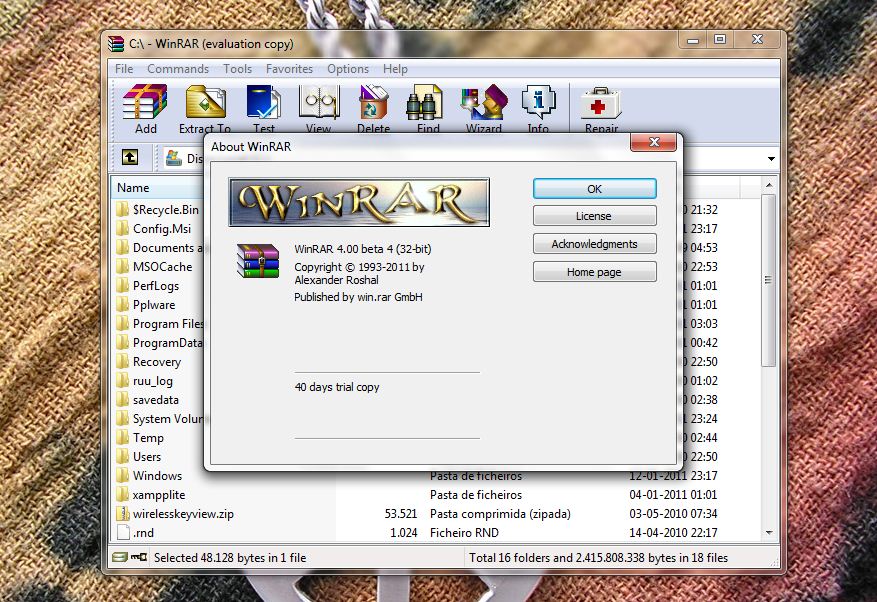The width and height of the screenshot is (877, 602).
Task: Click the '40 days trial copy' text
Action: [x=337, y=387]
